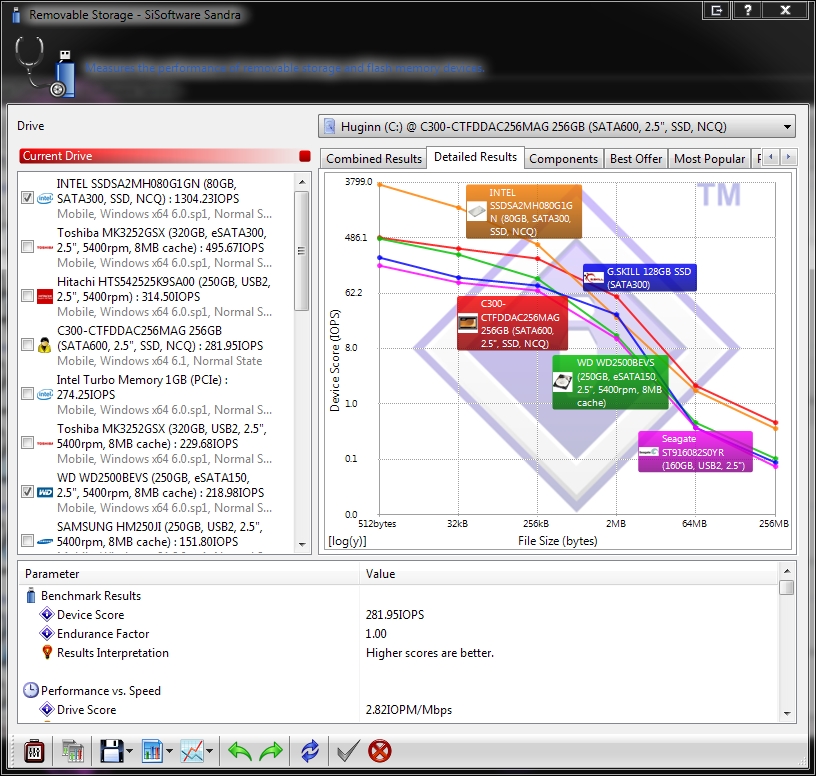Switch to the Most Popular tab
Viewport: 816px width, 776px height.
[x=709, y=159]
